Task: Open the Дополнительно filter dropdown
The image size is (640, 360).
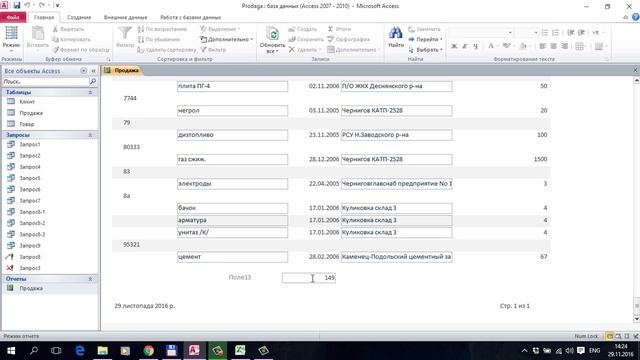Action: click(x=227, y=40)
